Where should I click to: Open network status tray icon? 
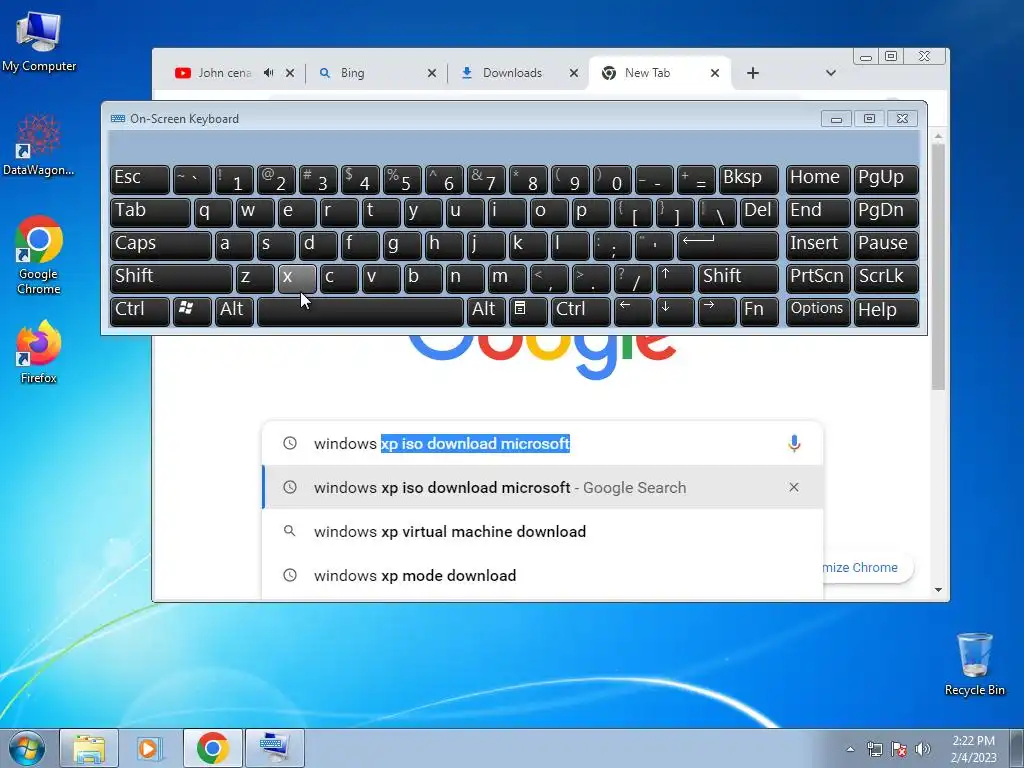tap(874, 749)
